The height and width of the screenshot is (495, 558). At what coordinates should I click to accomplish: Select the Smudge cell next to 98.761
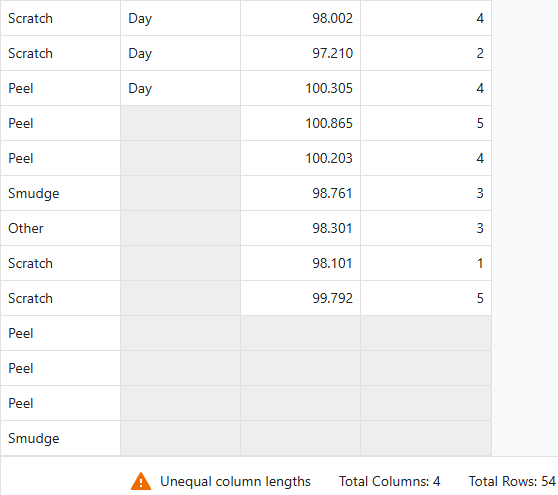[x=60, y=193]
